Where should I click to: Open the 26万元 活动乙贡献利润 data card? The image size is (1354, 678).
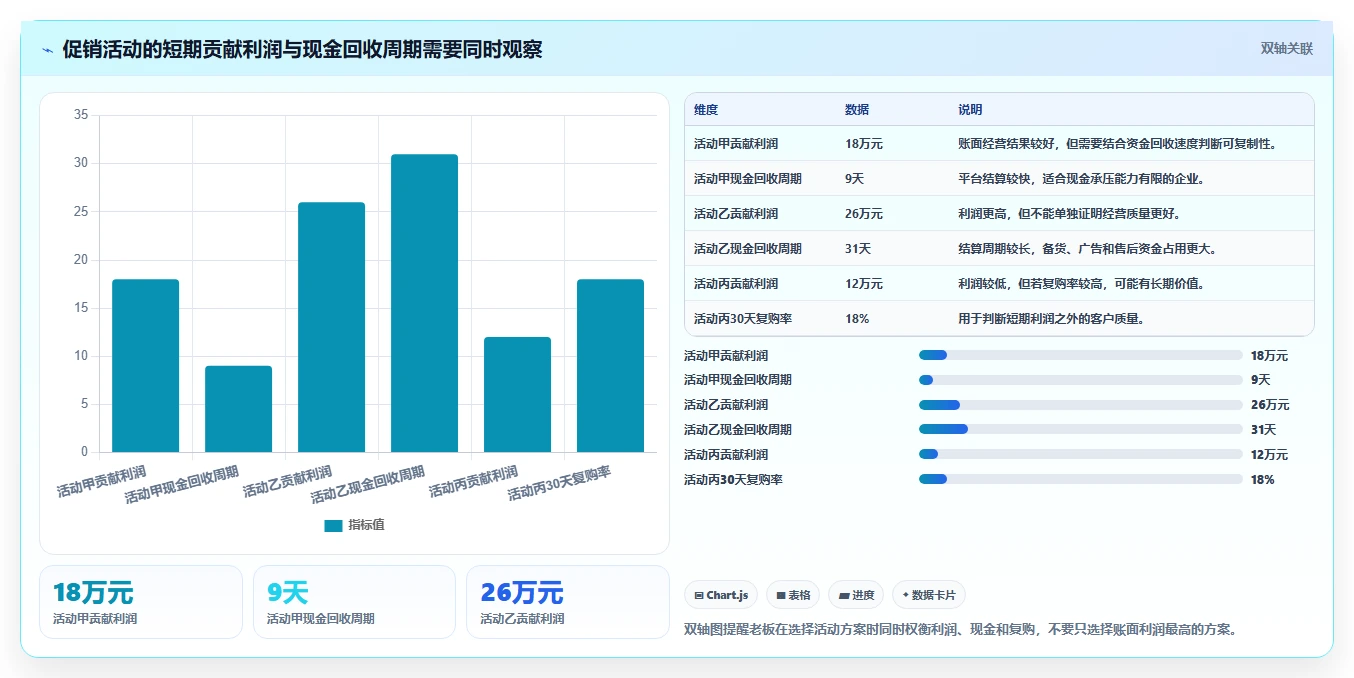(567, 602)
